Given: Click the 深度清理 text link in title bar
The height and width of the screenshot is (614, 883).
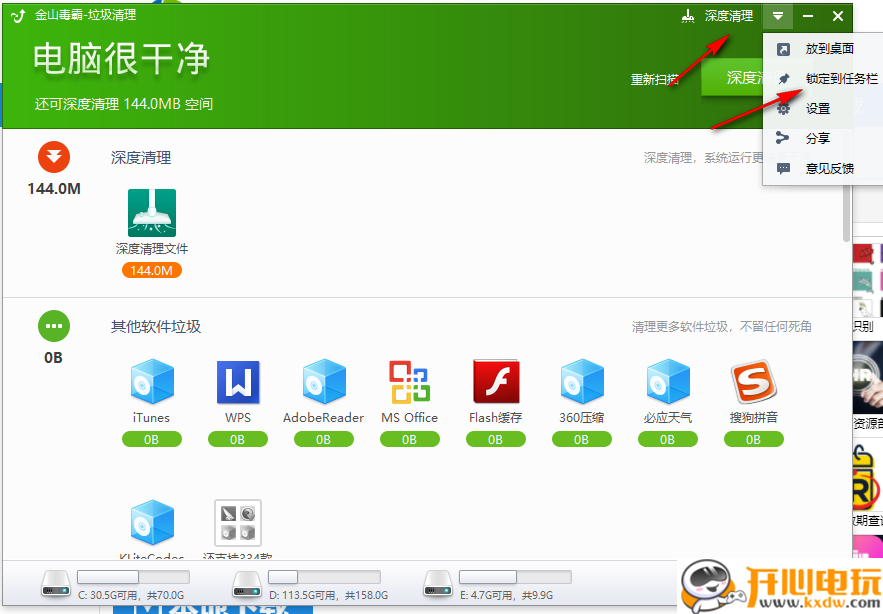Looking at the screenshot, I should (x=729, y=16).
